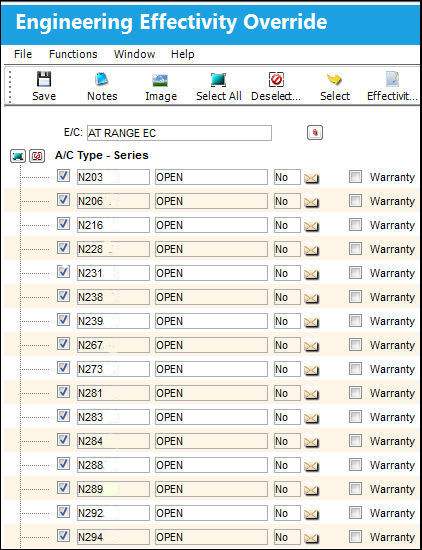422x550 pixels.
Task: Click the Deselect toolbar icon
Action: (x=276, y=80)
